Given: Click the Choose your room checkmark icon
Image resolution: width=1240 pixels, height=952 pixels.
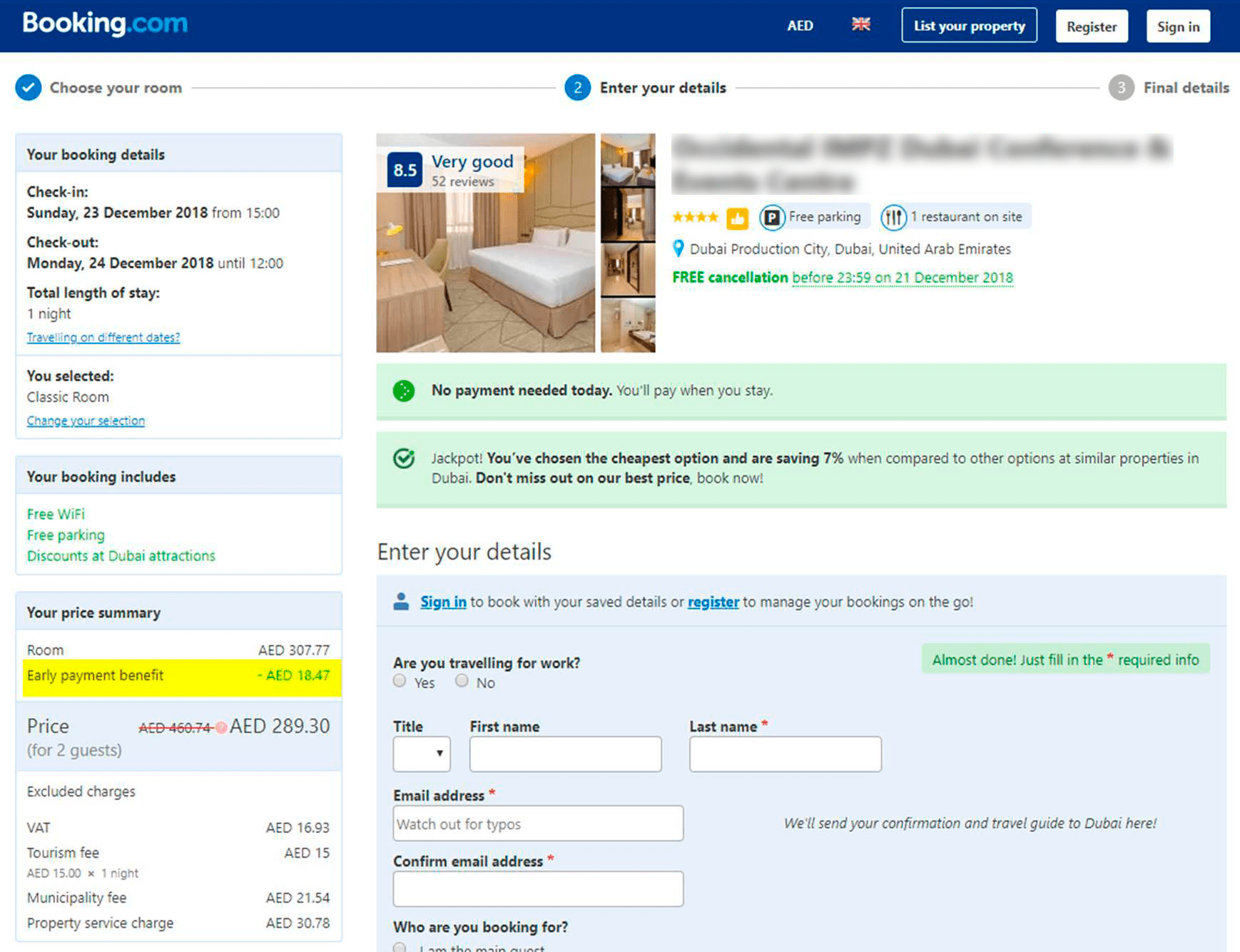Looking at the screenshot, I should pos(29,88).
